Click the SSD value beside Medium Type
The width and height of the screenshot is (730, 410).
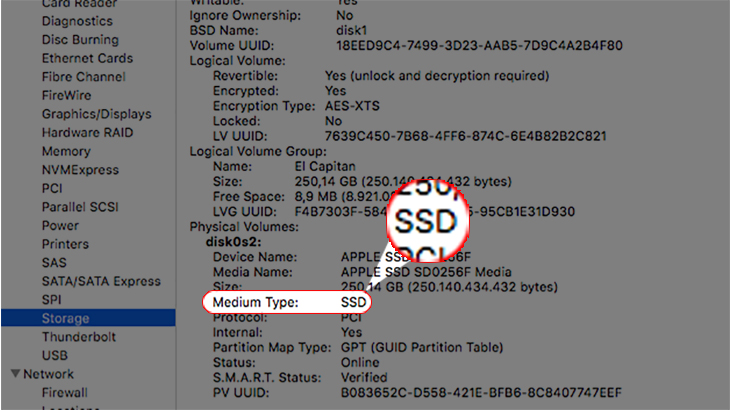(353, 303)
